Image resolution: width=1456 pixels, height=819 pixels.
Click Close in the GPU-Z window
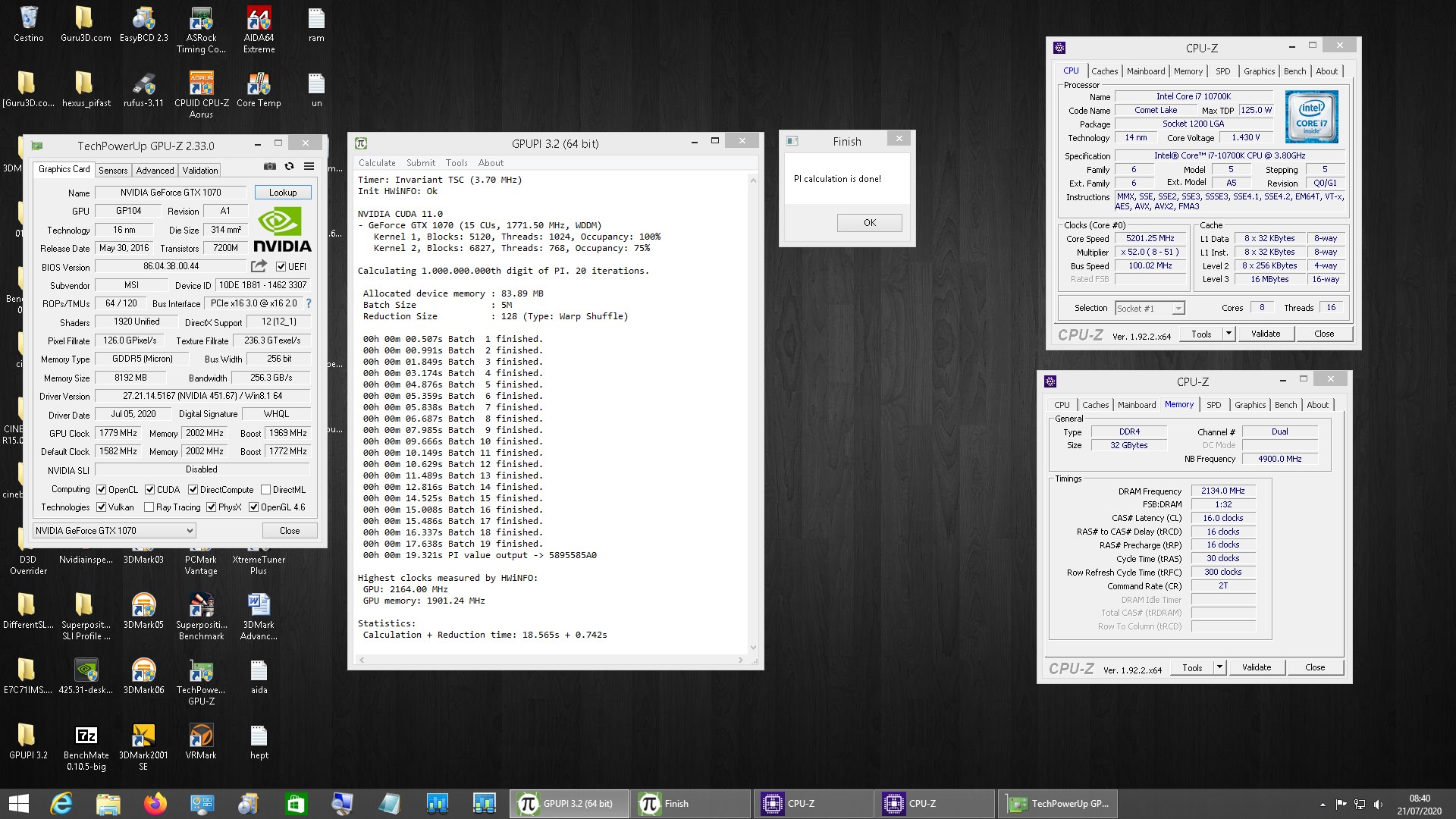tap(290, 531)
